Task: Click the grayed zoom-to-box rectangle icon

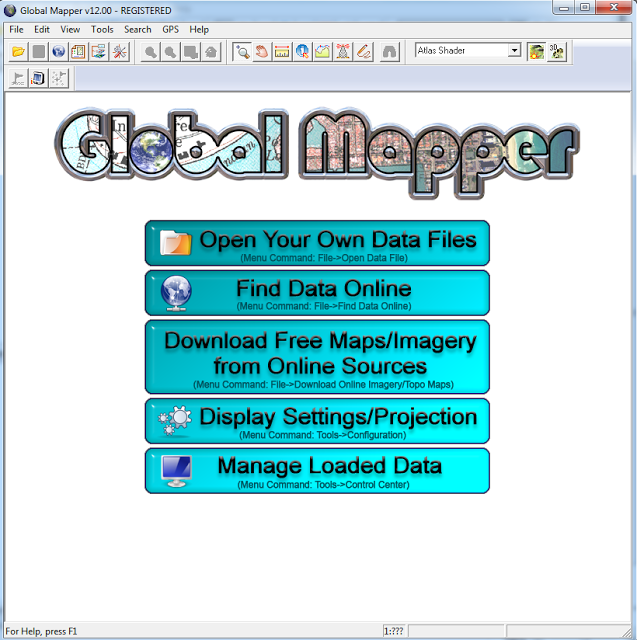Action: pos(191,52)
